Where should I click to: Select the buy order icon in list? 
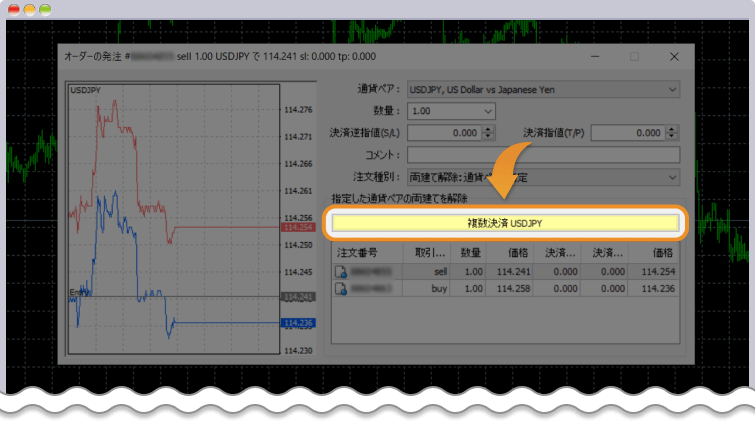click(x=342, y=288)
